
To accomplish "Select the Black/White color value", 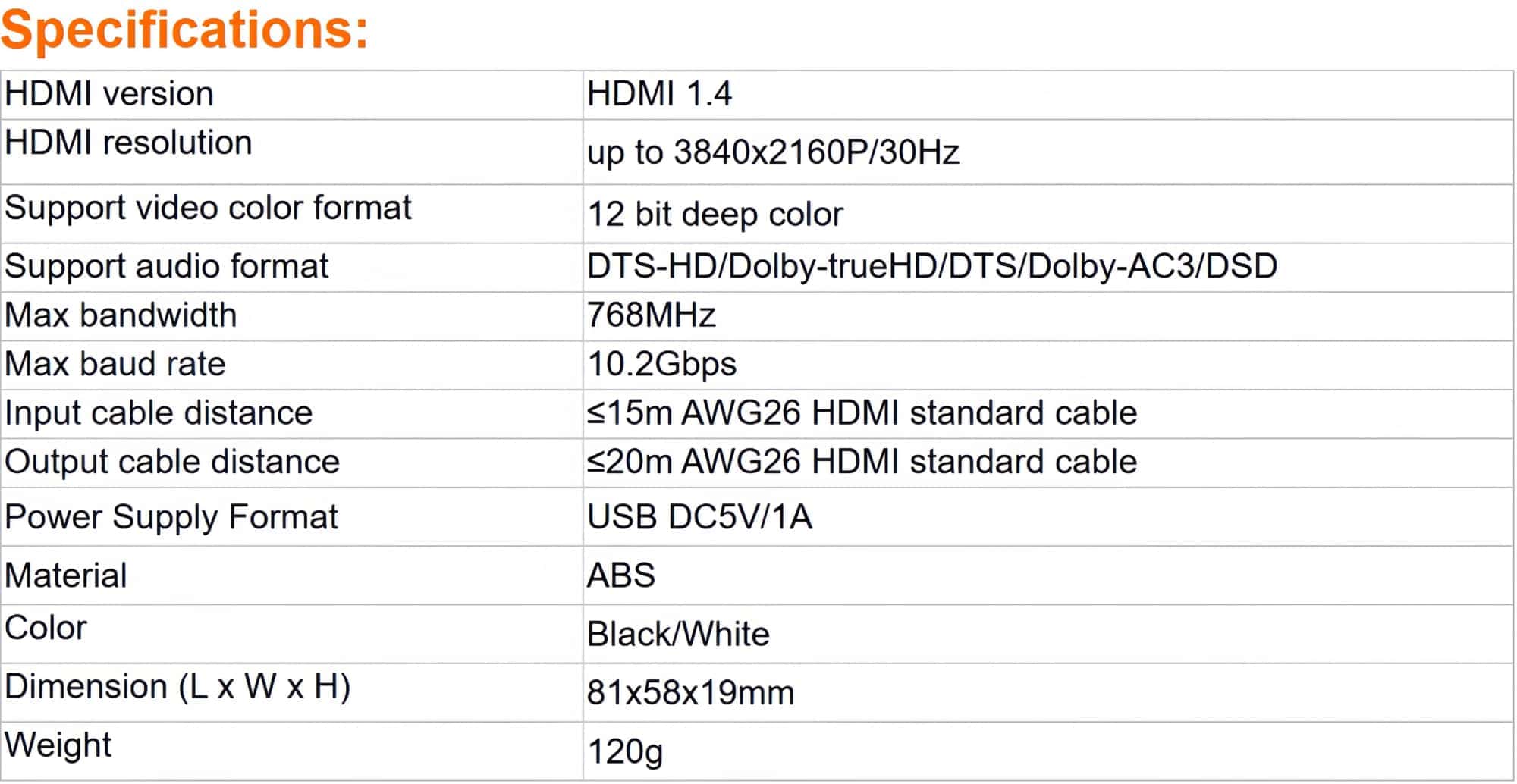I will pyautogui.click(x=678, y=634).
